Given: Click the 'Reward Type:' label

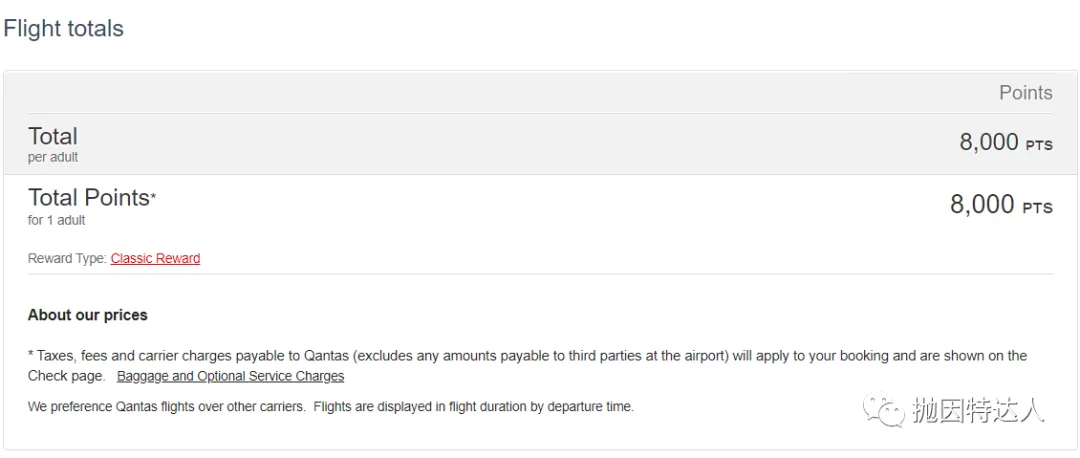Looking at the screenshot, I should tap(67, 259).
